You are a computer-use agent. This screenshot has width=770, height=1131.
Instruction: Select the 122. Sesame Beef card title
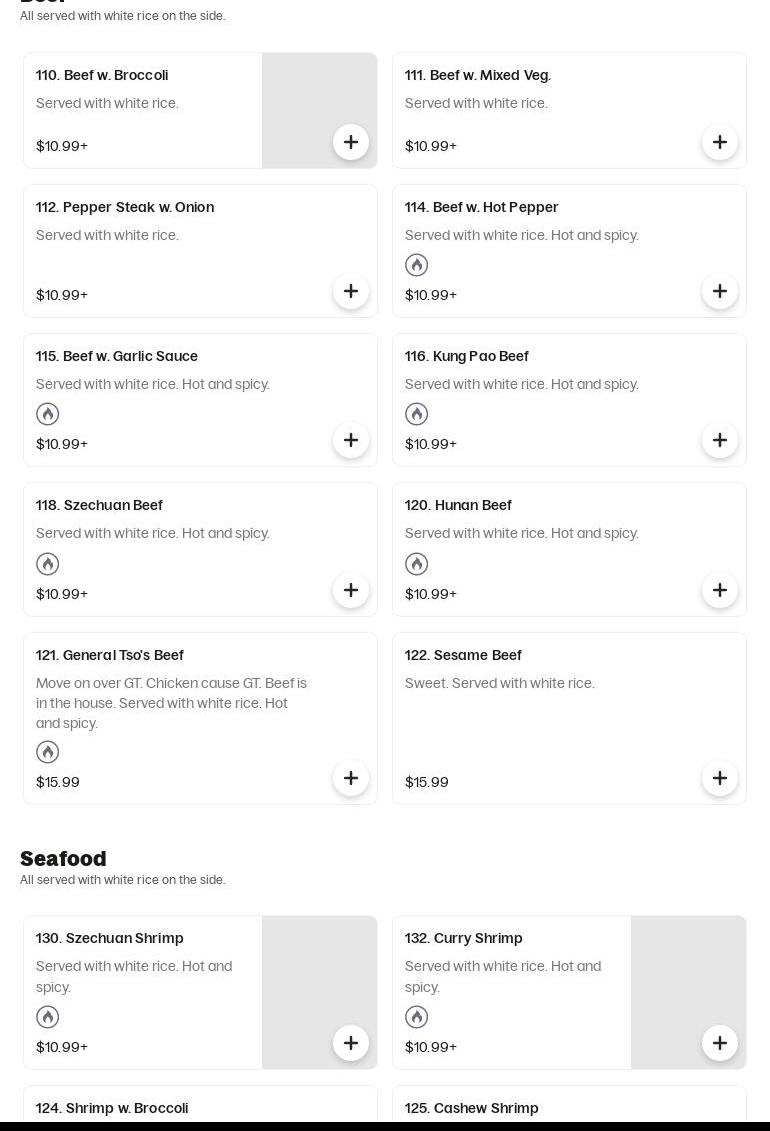click(x=463, y=655)
